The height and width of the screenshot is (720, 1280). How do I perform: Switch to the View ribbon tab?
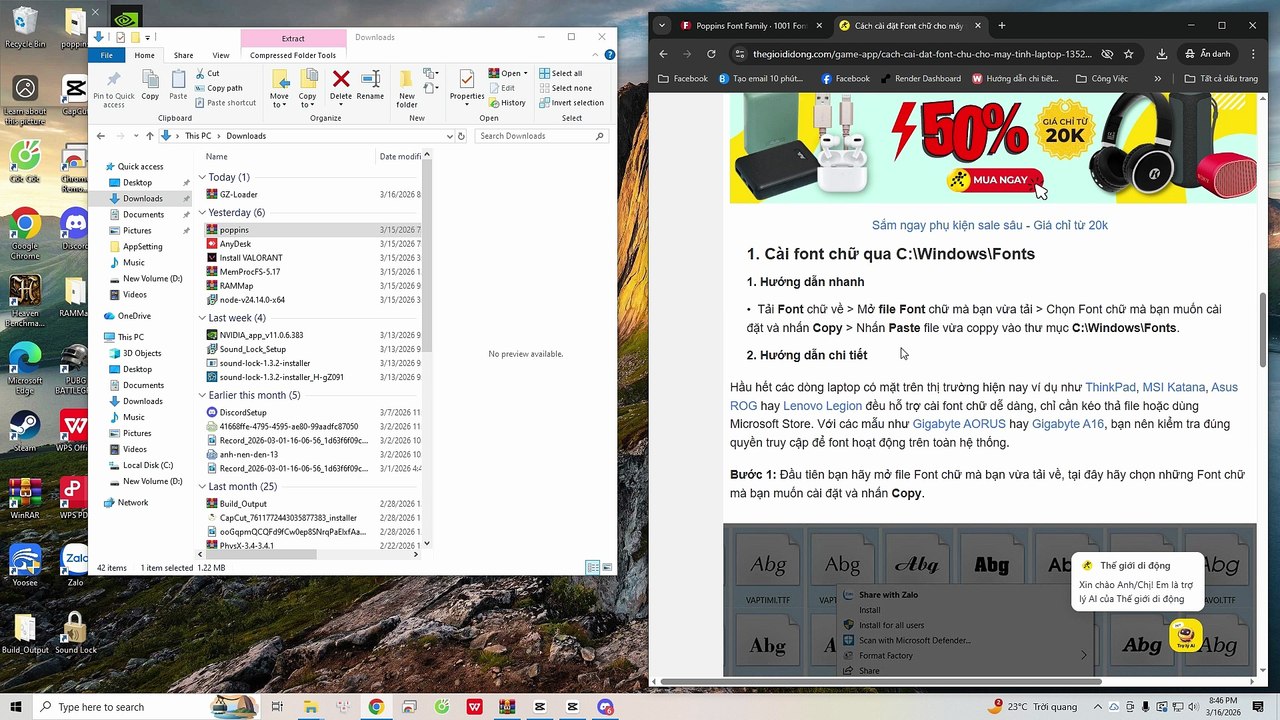coord(221,55)
